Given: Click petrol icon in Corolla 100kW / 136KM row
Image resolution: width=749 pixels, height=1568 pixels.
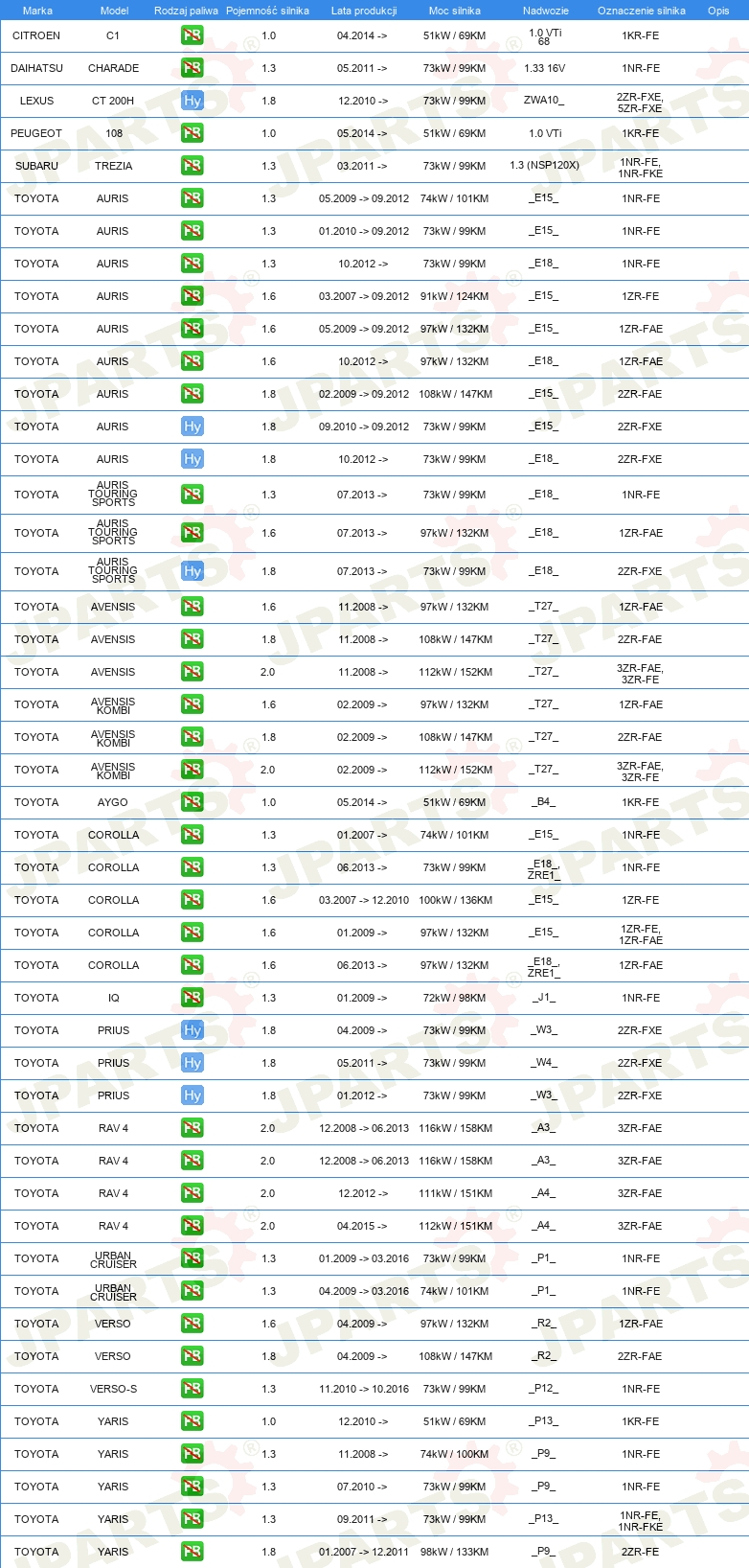Looking at the screenshot, I should 193,900.
